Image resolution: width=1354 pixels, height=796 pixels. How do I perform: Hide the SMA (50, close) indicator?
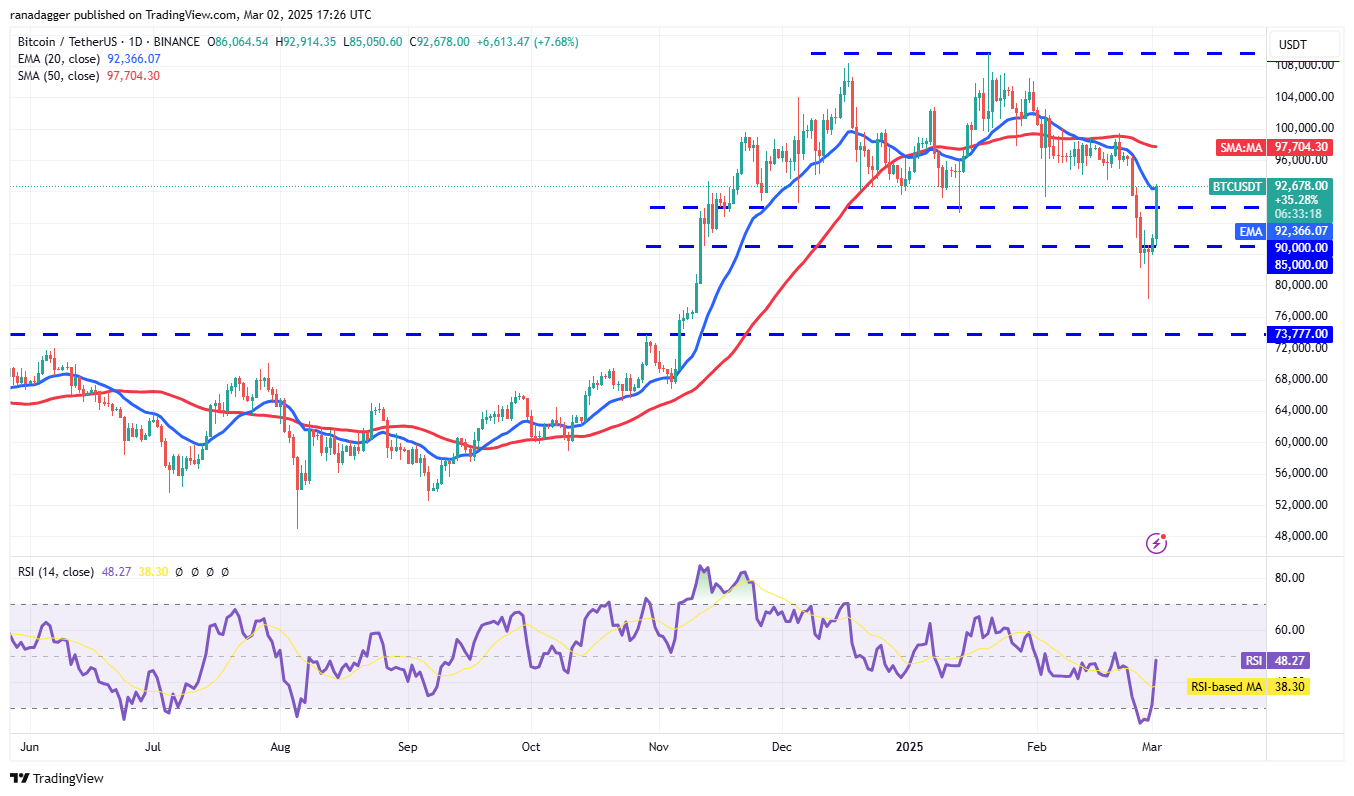(x=60, y=75)
